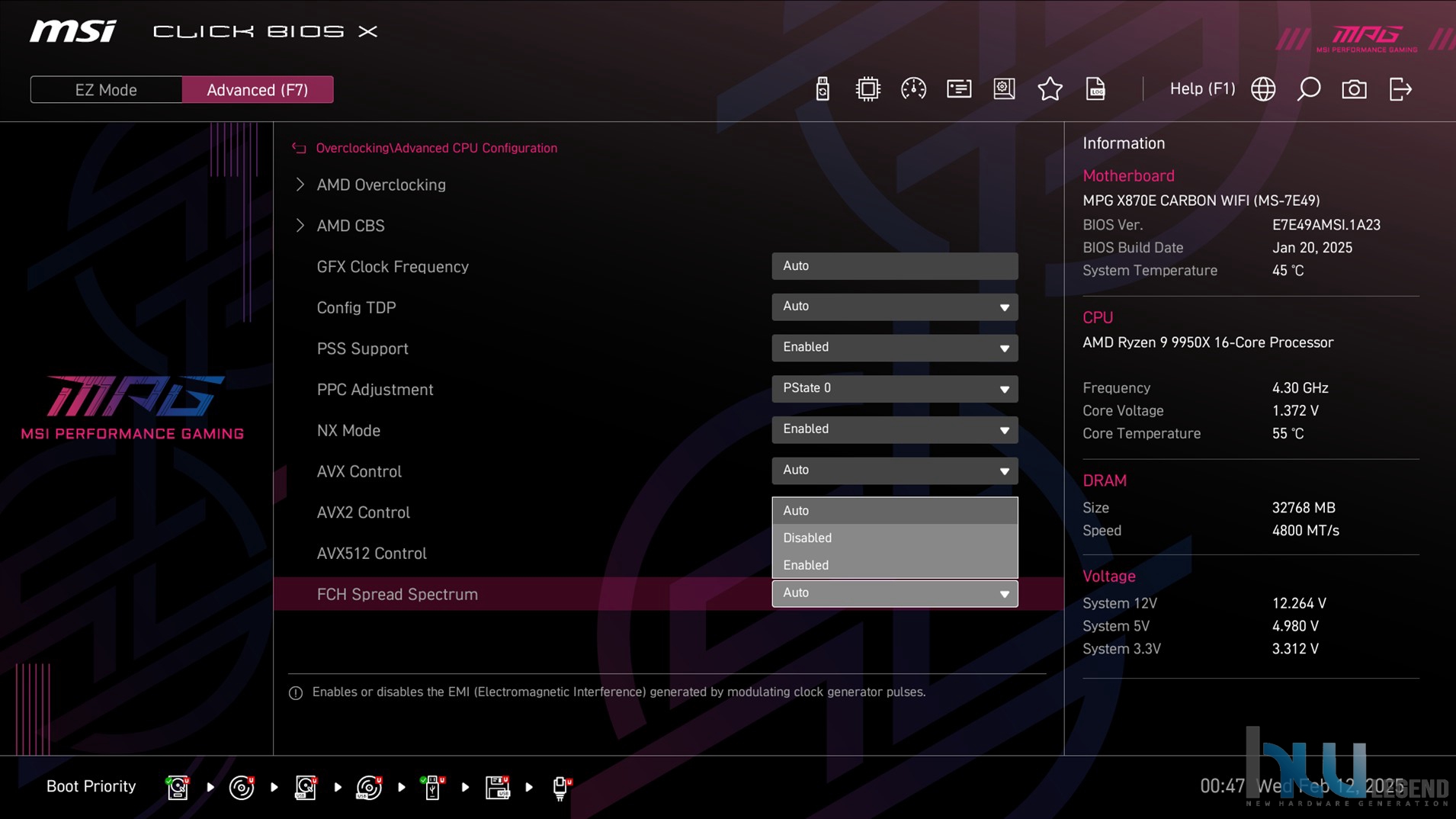
Task: Switch to Advanced (F7) mode
Action: coord(258,90)
